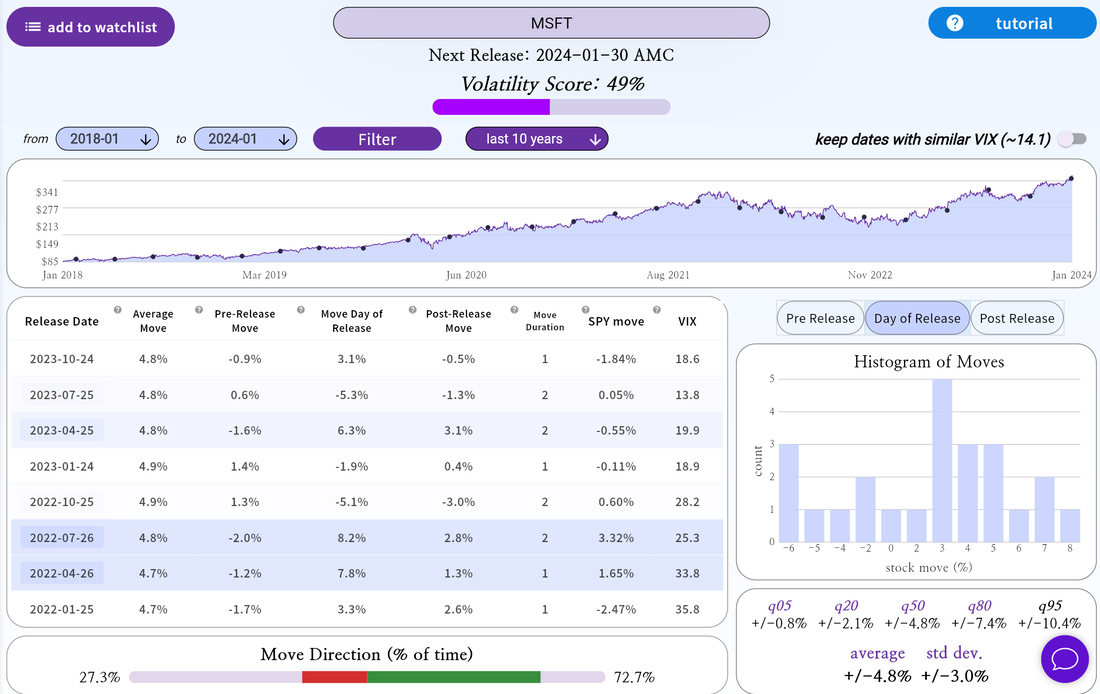This screenshot has width=1100, height=694.
Task: Click help icon beside SPY move header
Action: (657, 309)
